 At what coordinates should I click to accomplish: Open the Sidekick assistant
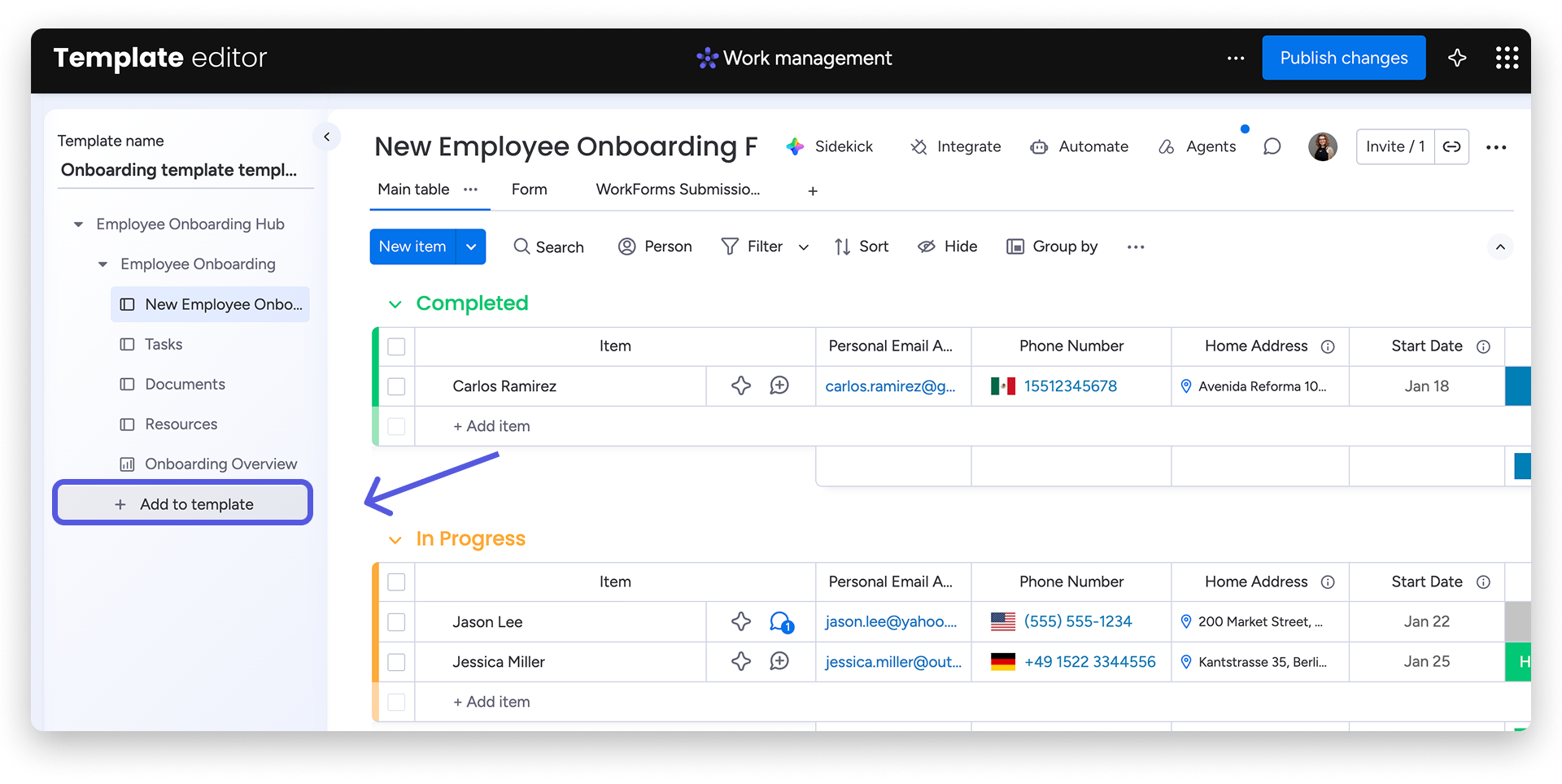(x=829, y=146)
